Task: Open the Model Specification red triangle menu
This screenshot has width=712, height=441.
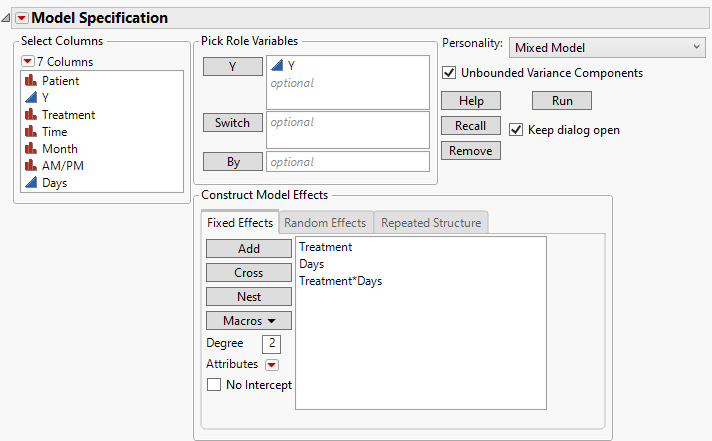Action: (22, 18)
